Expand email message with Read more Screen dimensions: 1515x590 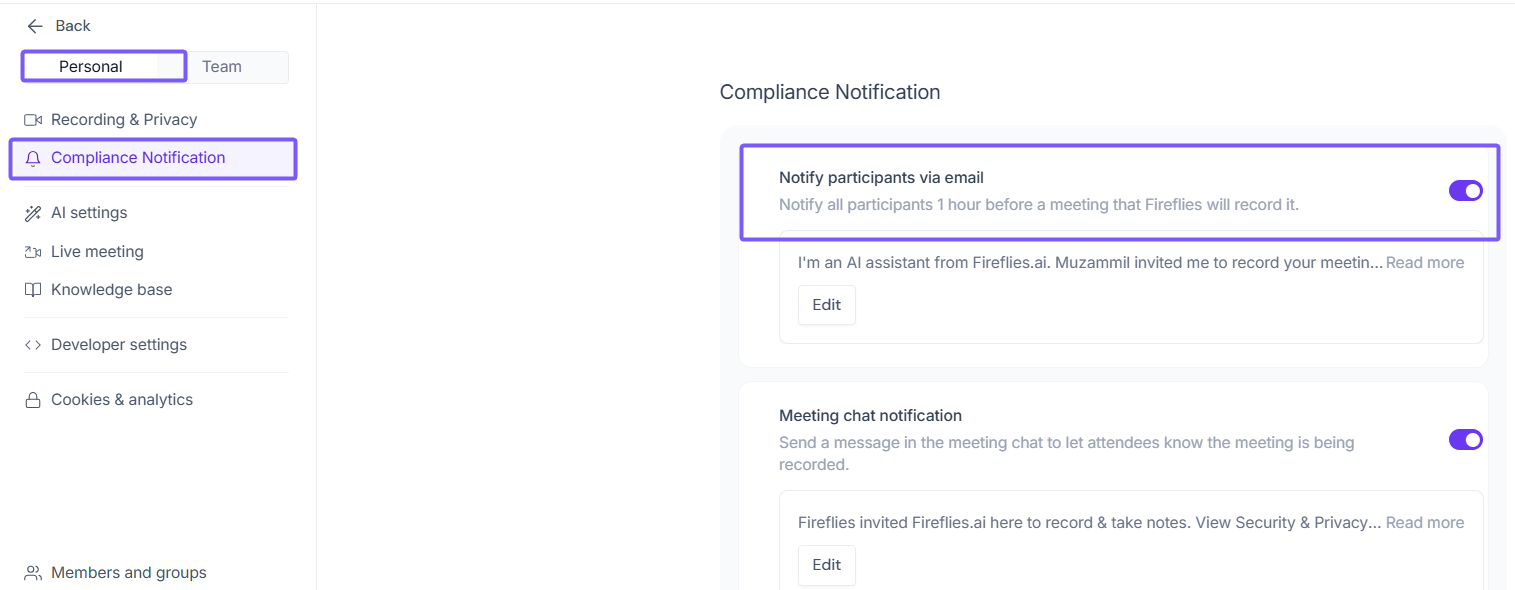[1424, 263]
